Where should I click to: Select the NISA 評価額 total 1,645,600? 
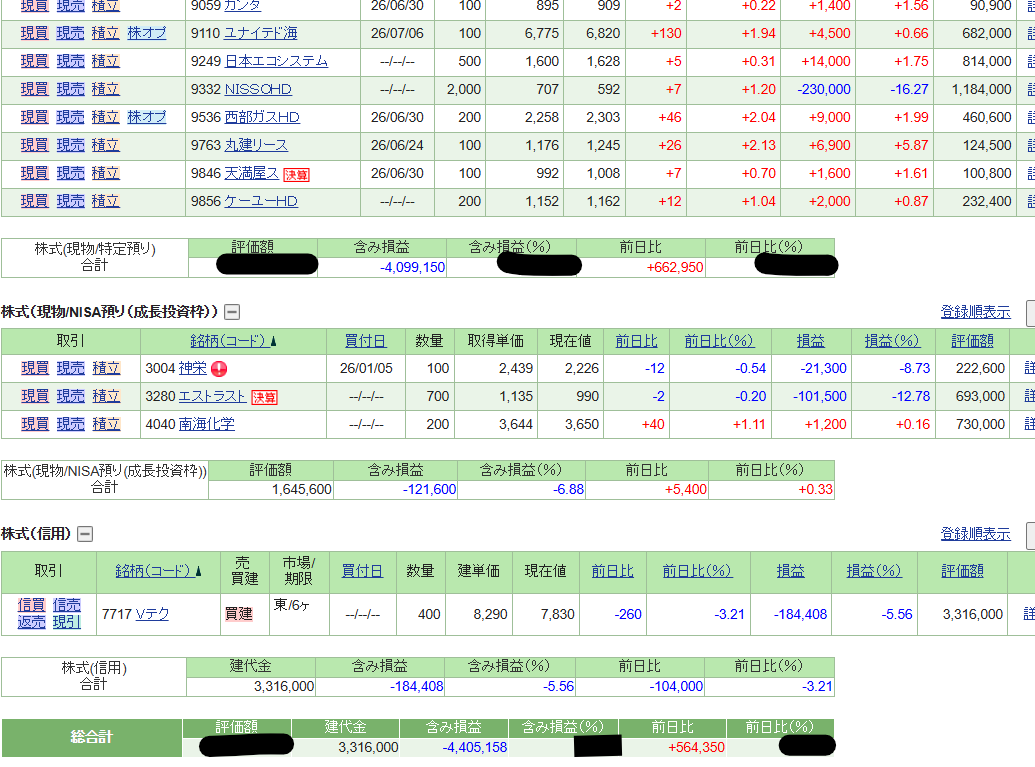point(302,490)
